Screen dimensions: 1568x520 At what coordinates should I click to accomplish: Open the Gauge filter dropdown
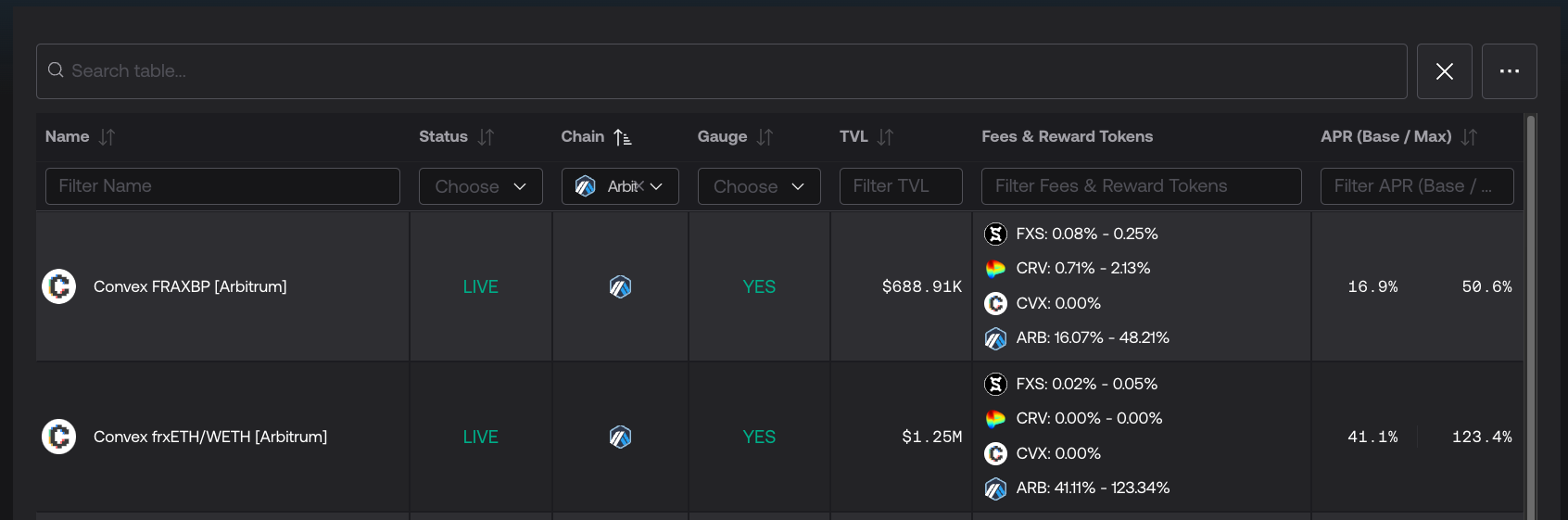coord(758,186)
